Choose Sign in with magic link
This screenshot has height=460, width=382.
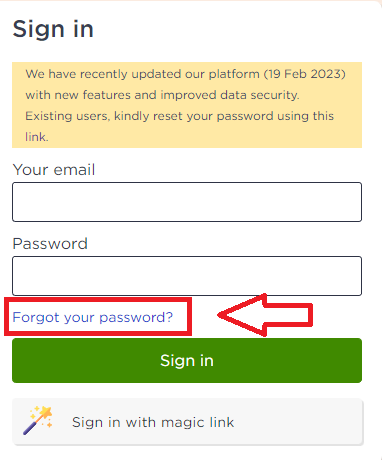click(x=188, y=422)
